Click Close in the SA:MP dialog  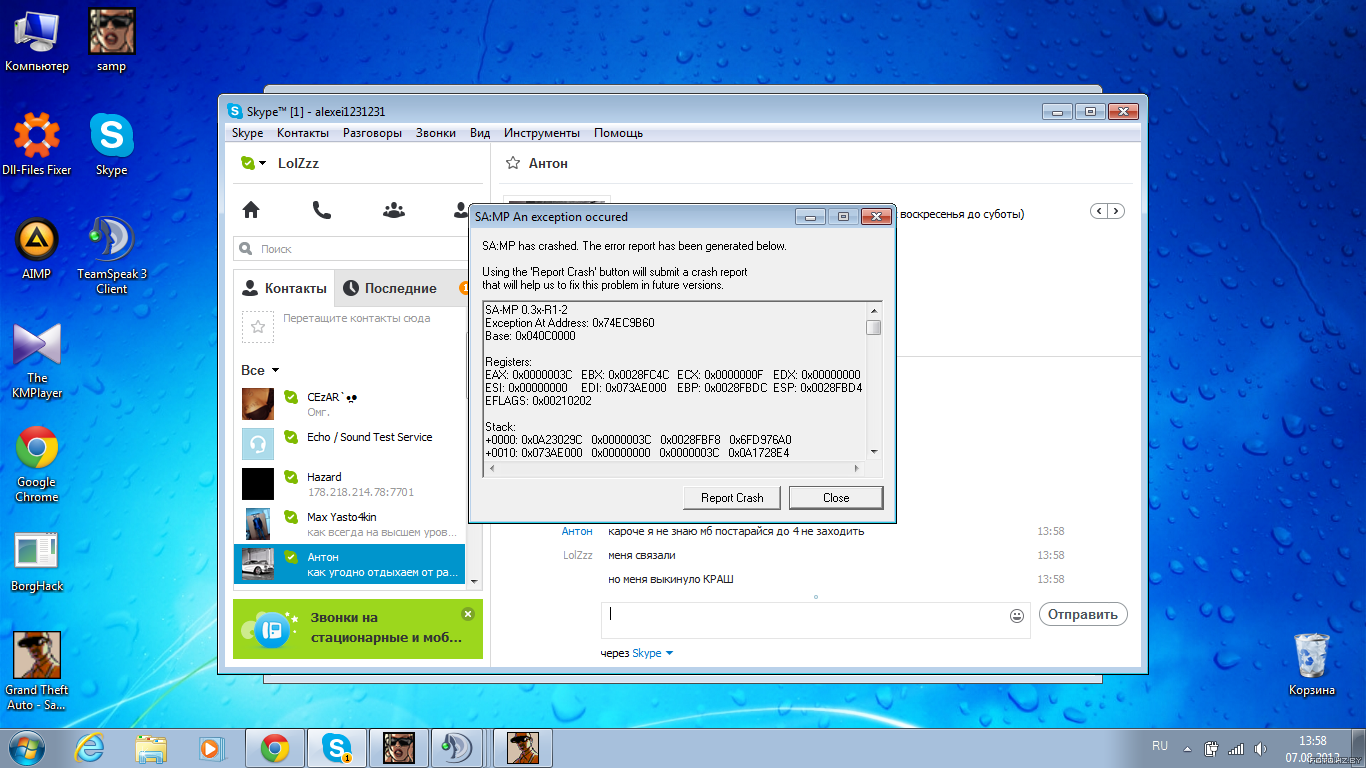(836, 497)
